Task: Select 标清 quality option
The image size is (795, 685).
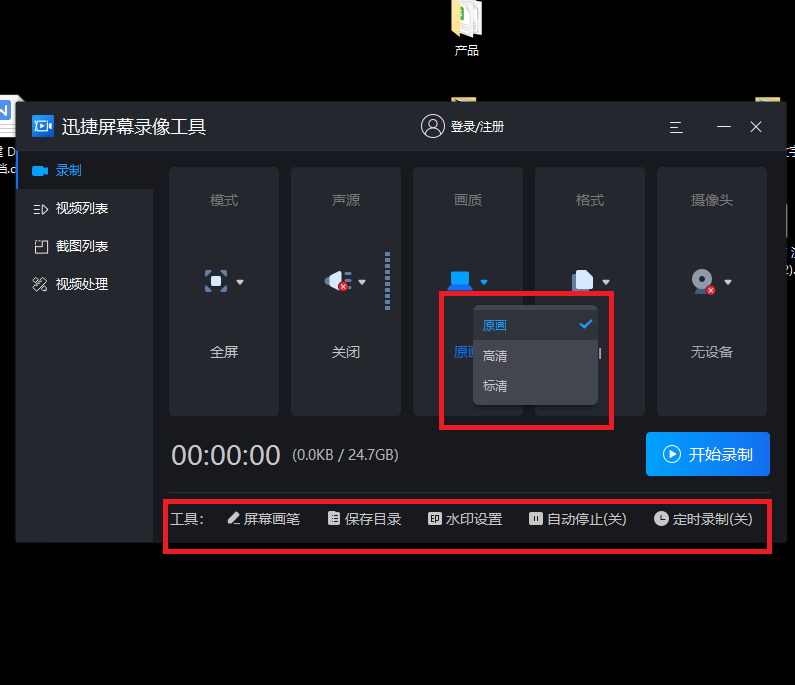Action: pos(535,386)
